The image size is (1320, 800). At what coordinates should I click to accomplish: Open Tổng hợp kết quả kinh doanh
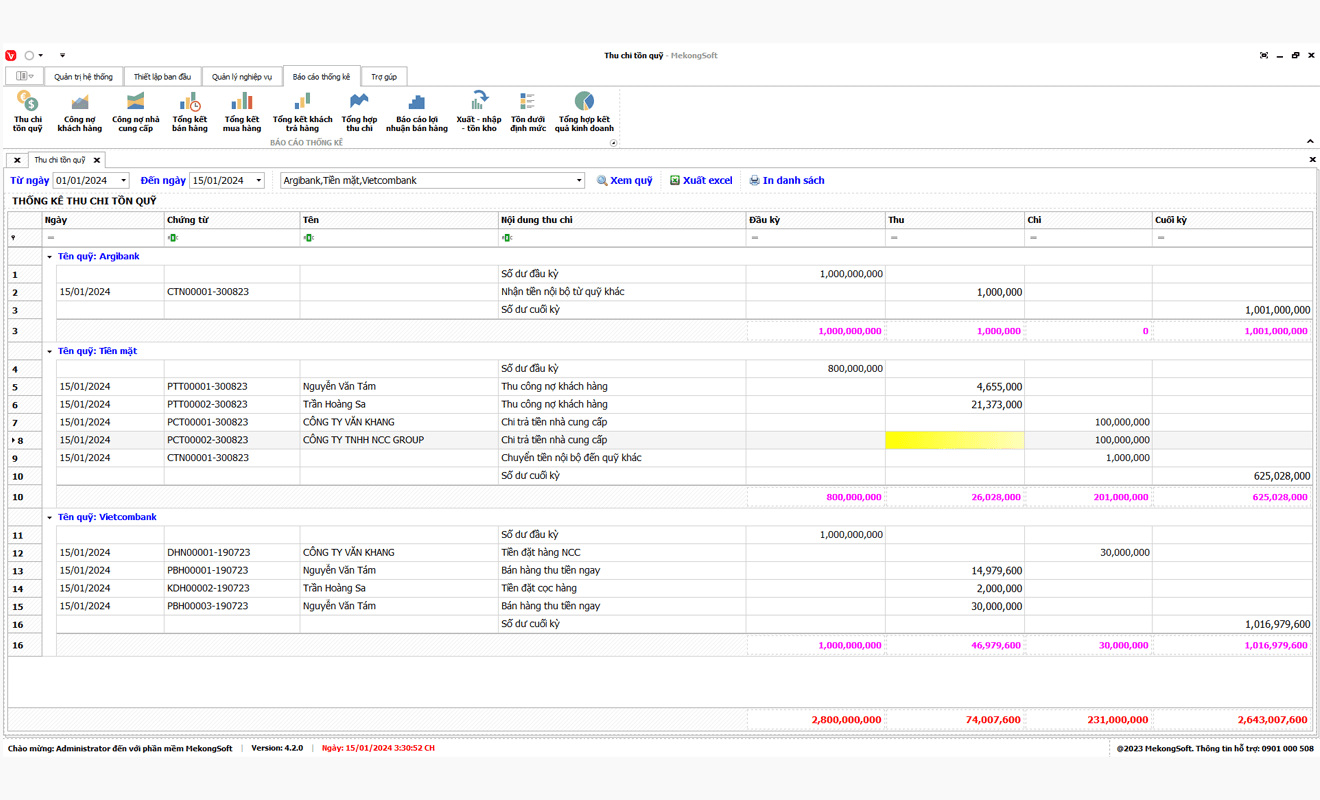[584, 112]
